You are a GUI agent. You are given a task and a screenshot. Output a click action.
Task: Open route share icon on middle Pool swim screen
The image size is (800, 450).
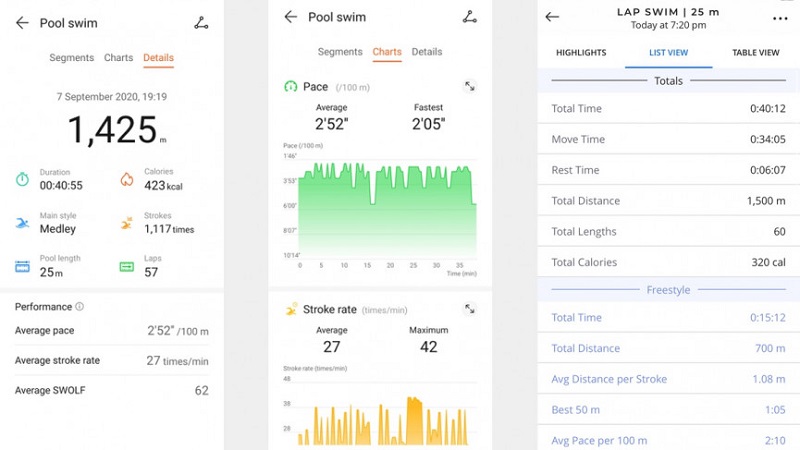pyautogui.click(x=469, y=17)
